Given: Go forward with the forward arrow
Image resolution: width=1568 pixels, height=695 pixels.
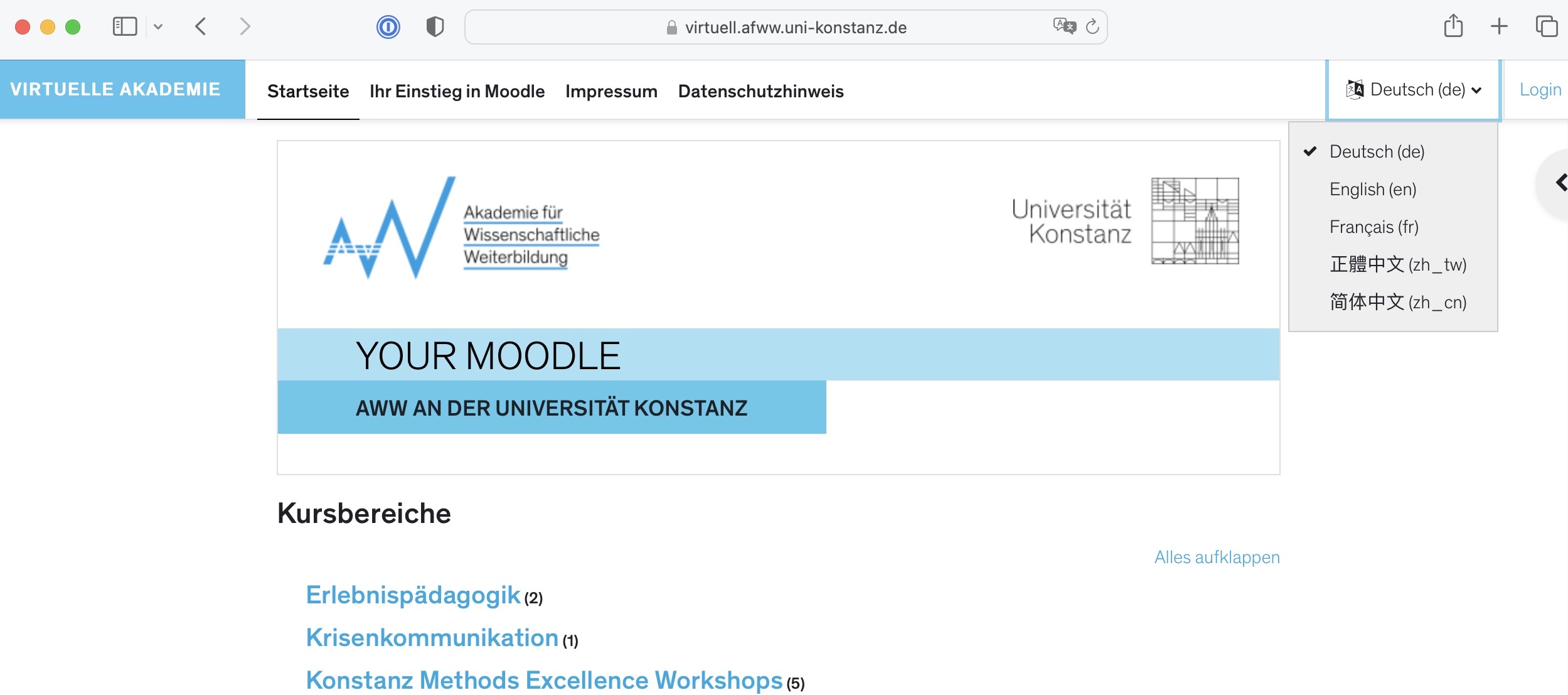Looking at the screenshot, I should pyautogui.click(x=245, y=26).
